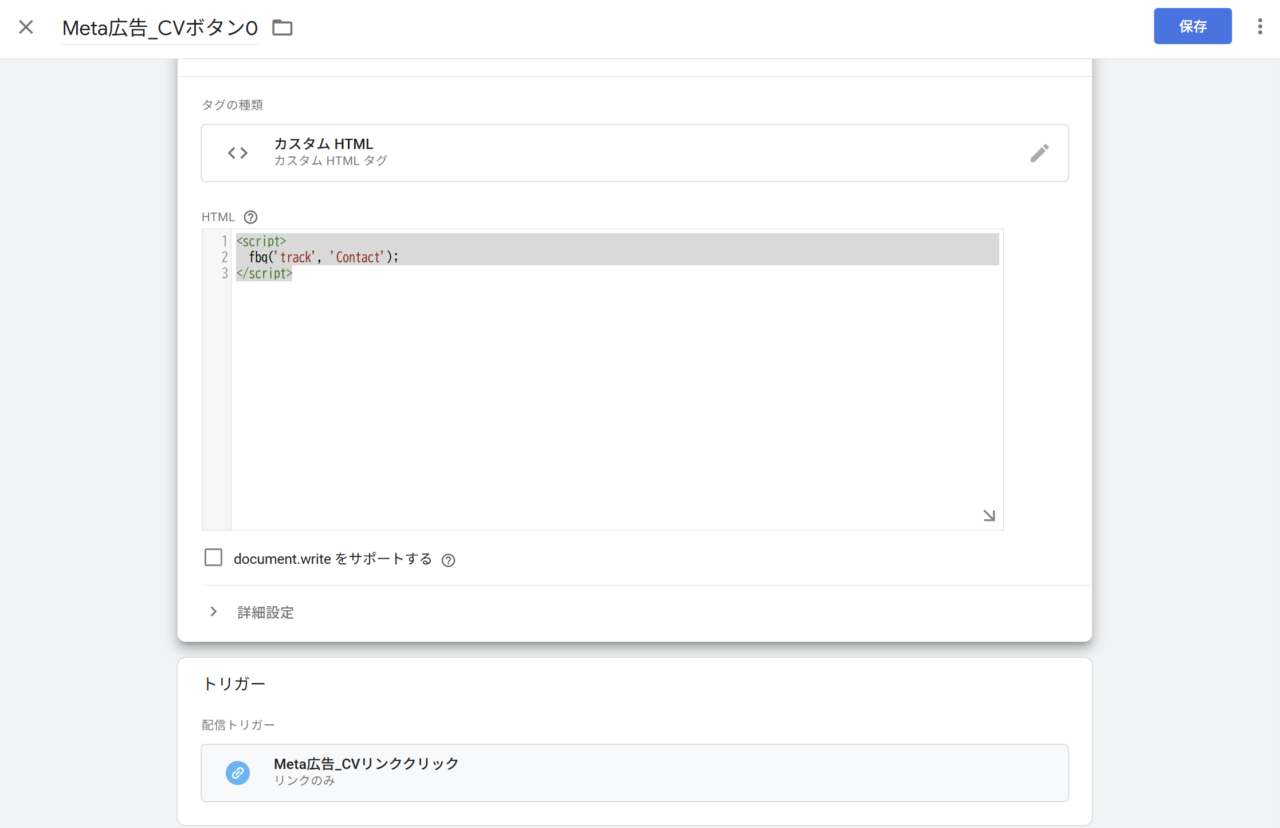
Task: Enable the document.write をサポートする checkbox
Action: (213, 557)
